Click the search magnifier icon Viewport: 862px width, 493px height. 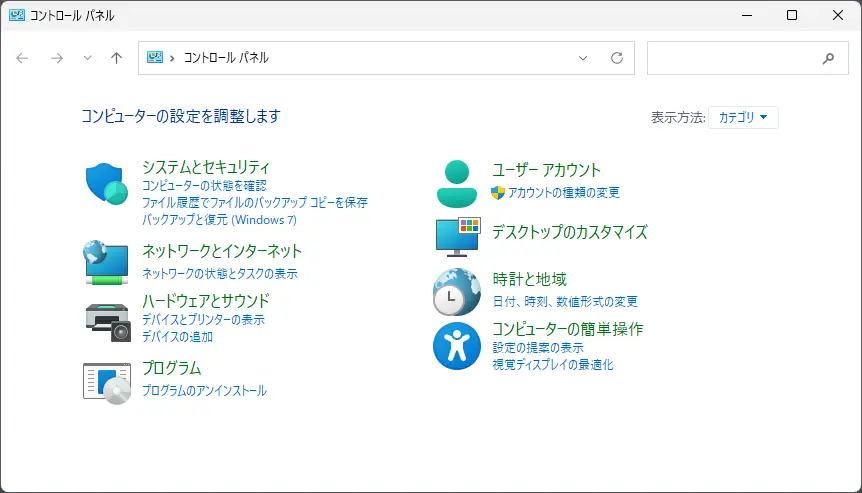click(828, 58)
